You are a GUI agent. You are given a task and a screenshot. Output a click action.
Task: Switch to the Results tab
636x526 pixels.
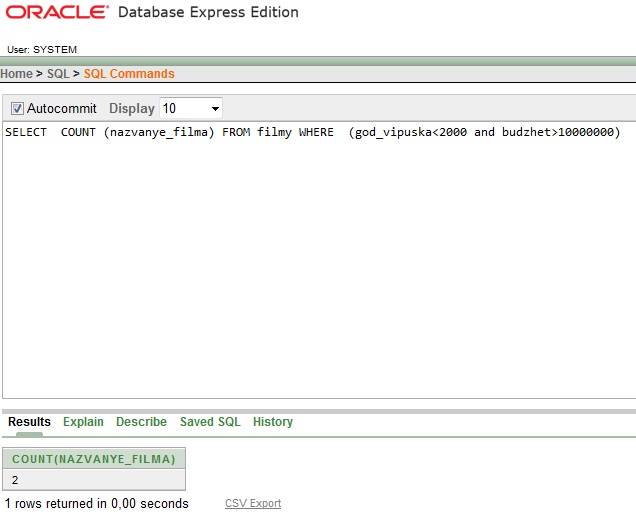29,422
